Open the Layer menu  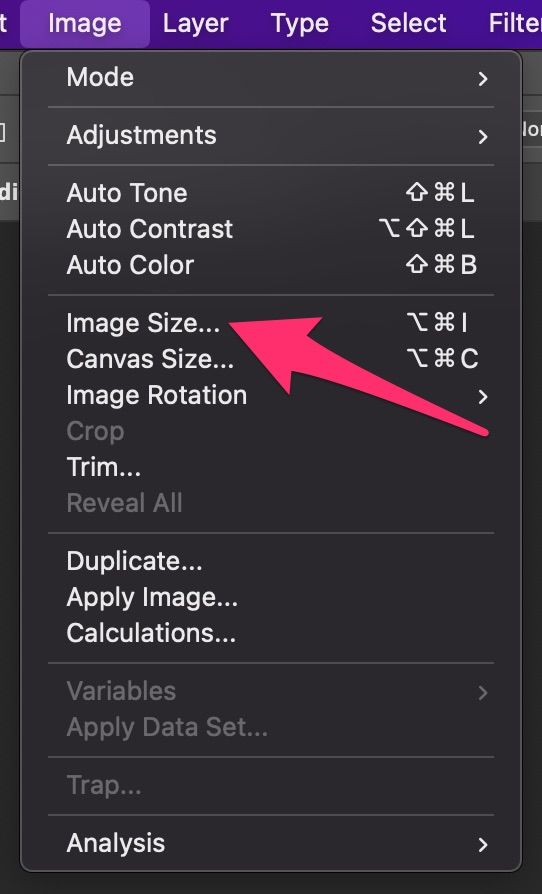tap(195, 24)
